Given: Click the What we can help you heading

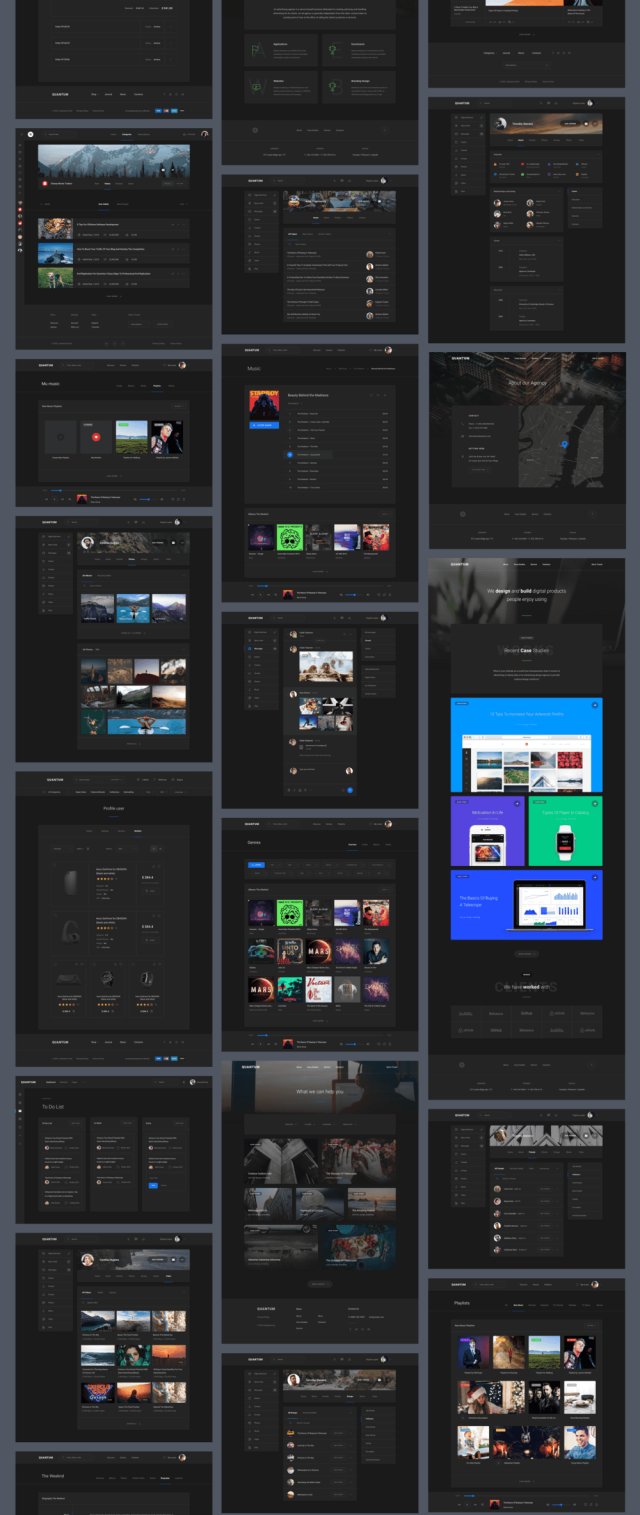Looking at the screenshot, I should tap(321, 1091).
